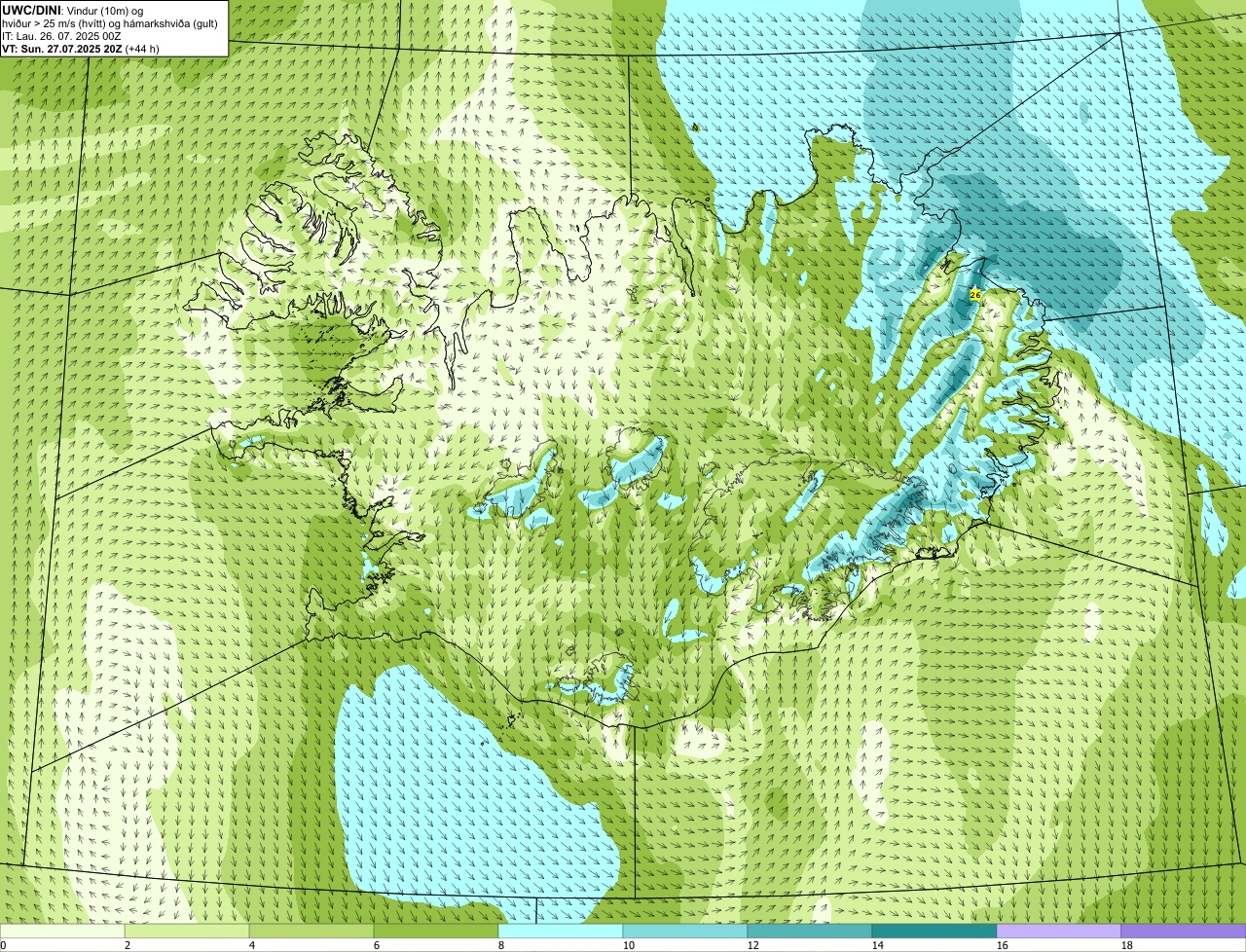The width and height of the screenshot is (1246, 952).
Task: Select the 4–6 m/s legend color
Action: click(x=311, y=931)
